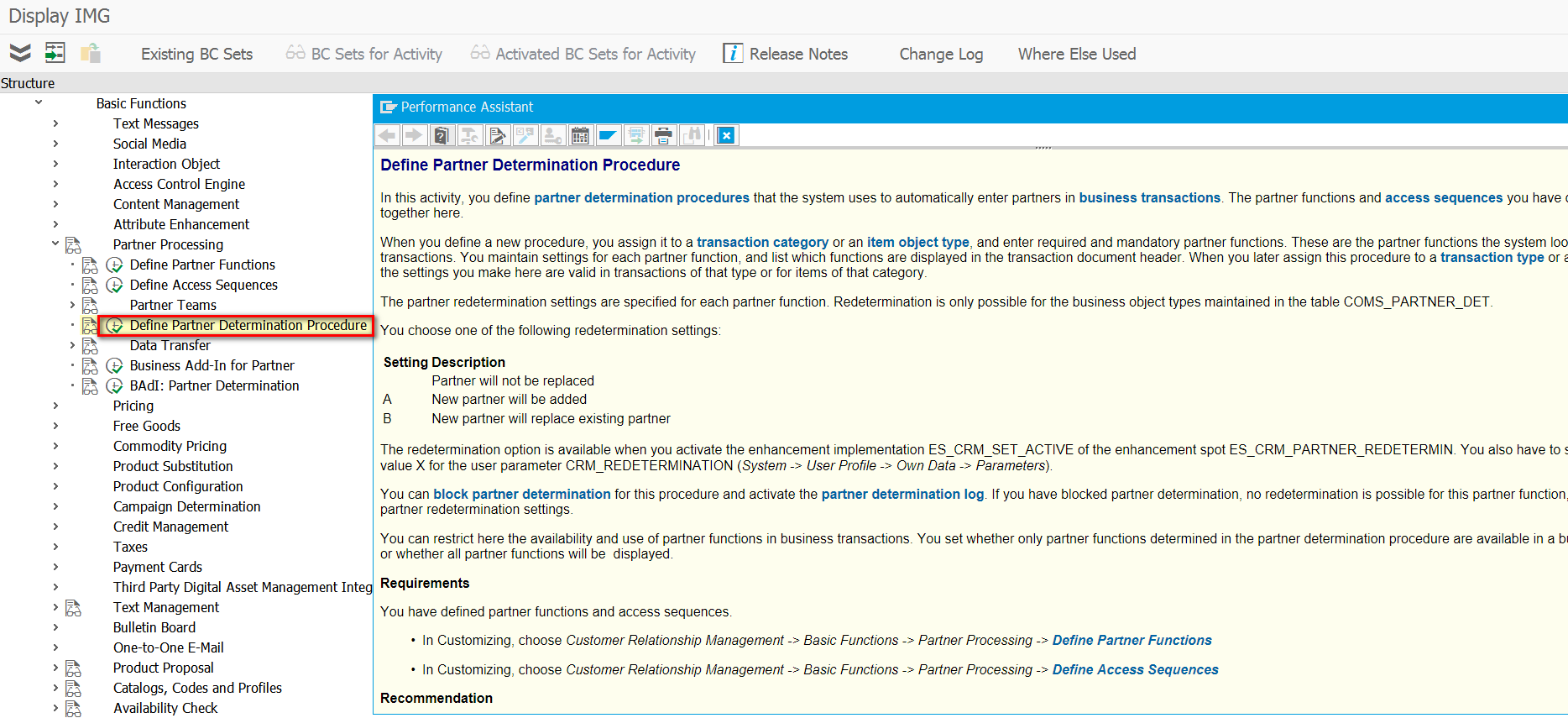Expand the Pricing node
1568x718 pixels.
pos(55,406)
